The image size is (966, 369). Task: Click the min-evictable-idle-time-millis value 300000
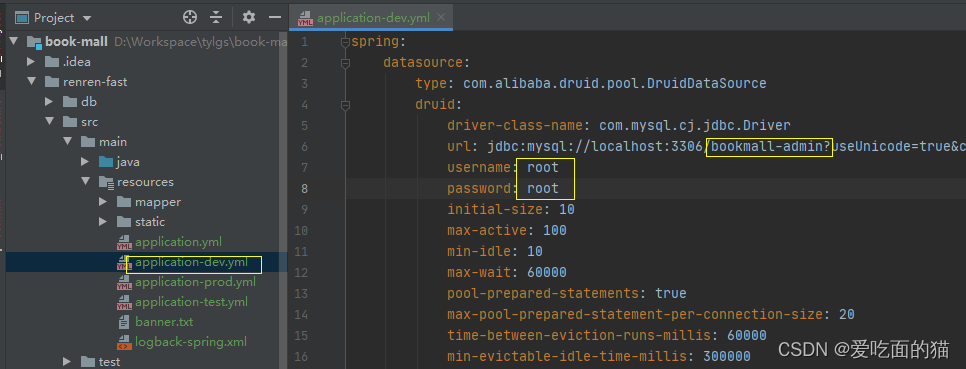[x=726, y=356]
